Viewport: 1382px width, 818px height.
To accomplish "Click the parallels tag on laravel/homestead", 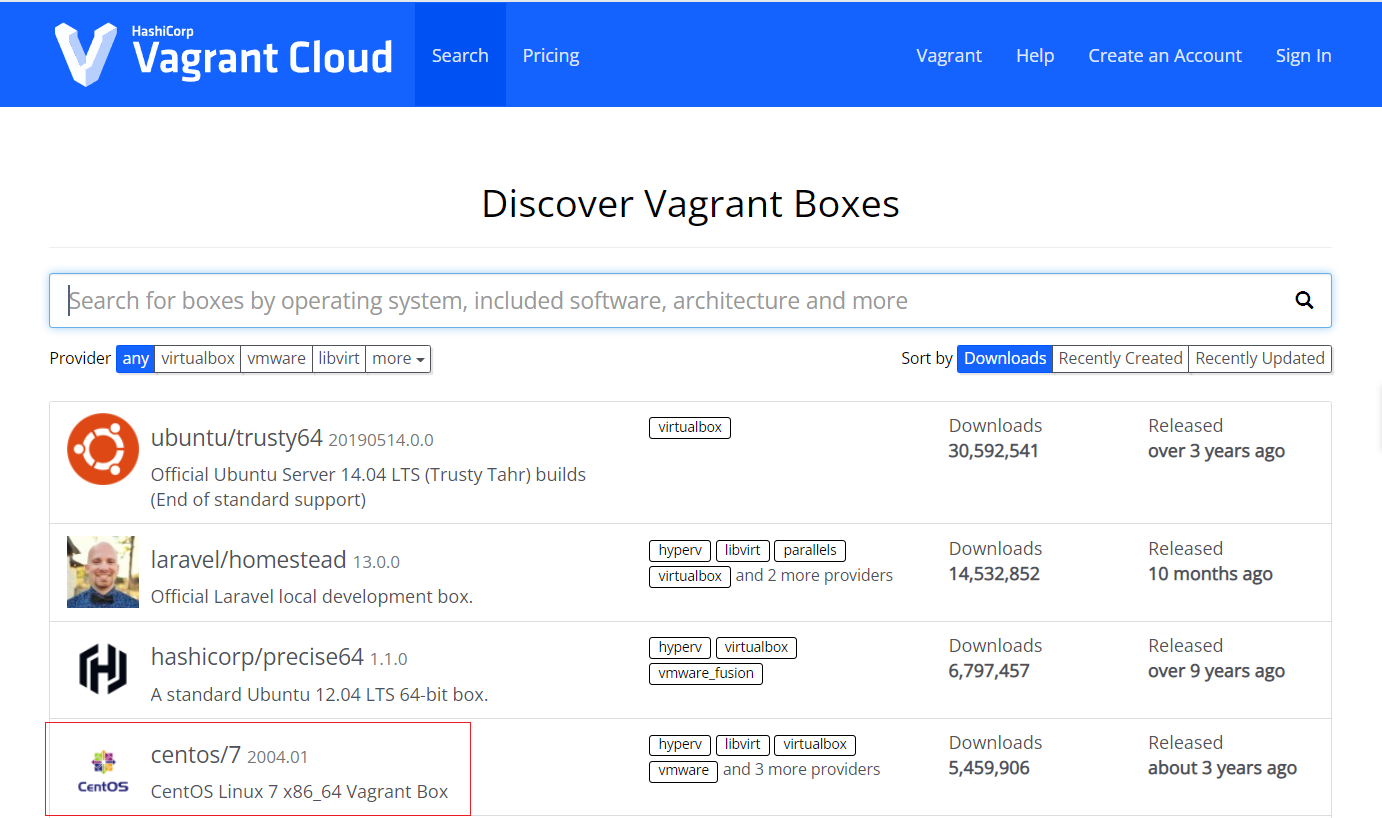I will (810, 550).
